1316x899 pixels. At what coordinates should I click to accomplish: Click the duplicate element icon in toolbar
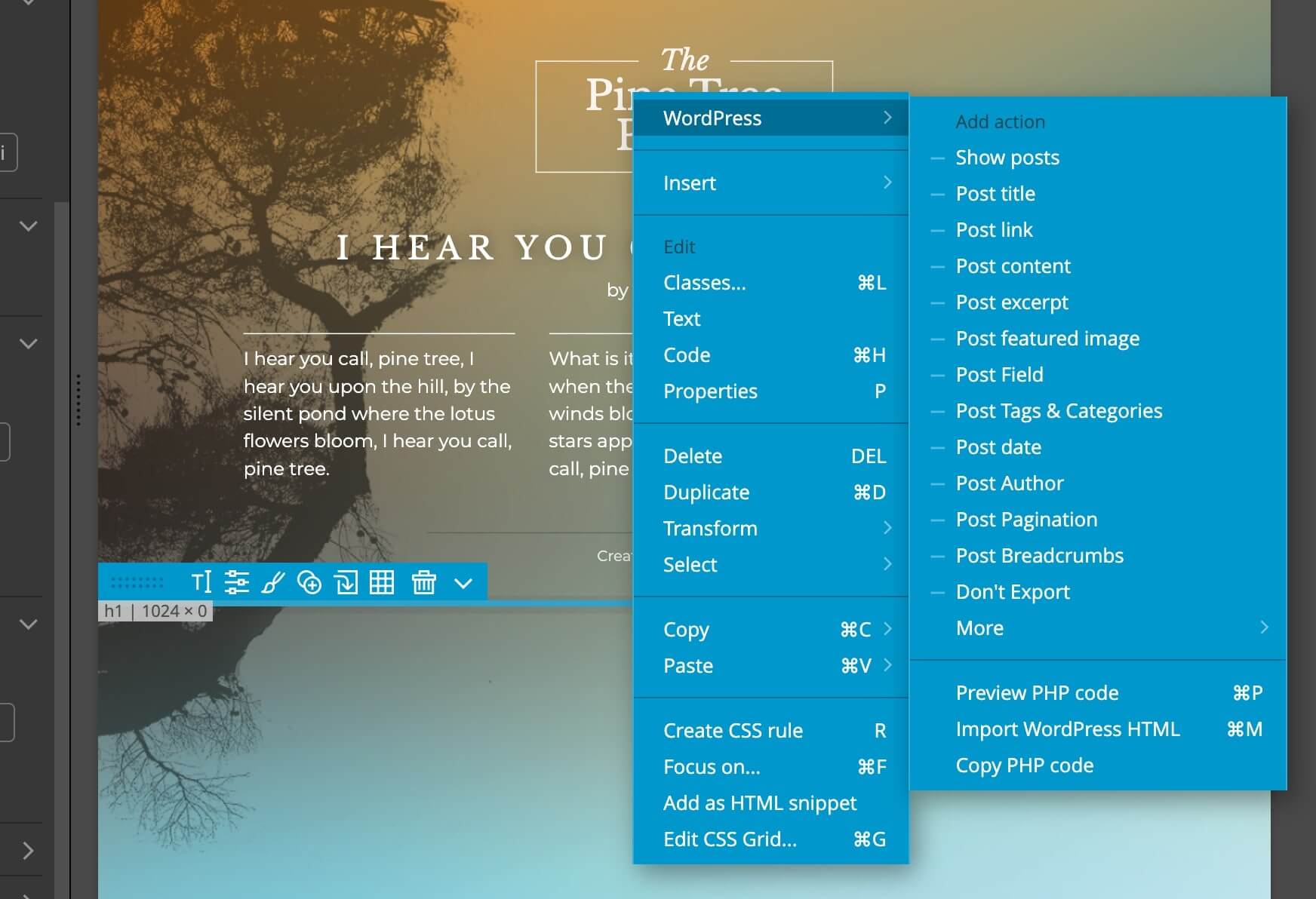point(346,582)
